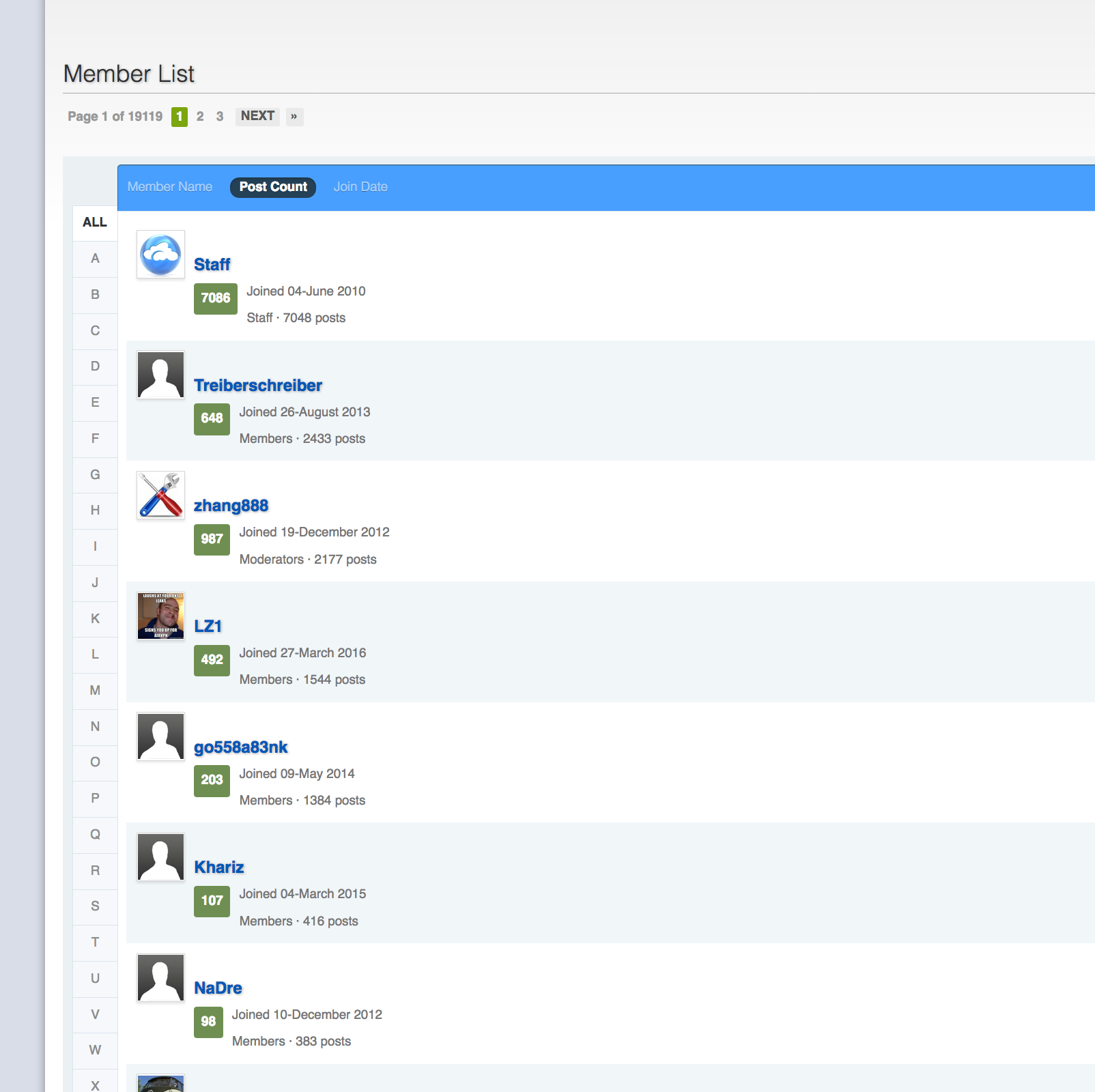Open Khariz's default avatar
1095x1092 pixels.
click(x=160, y=857)
